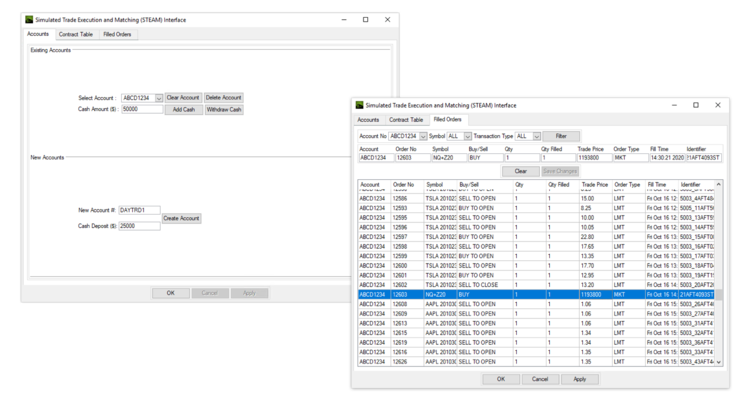
Task: Select order row 12608 AAPL in list
Action: [x=536, y=304]
